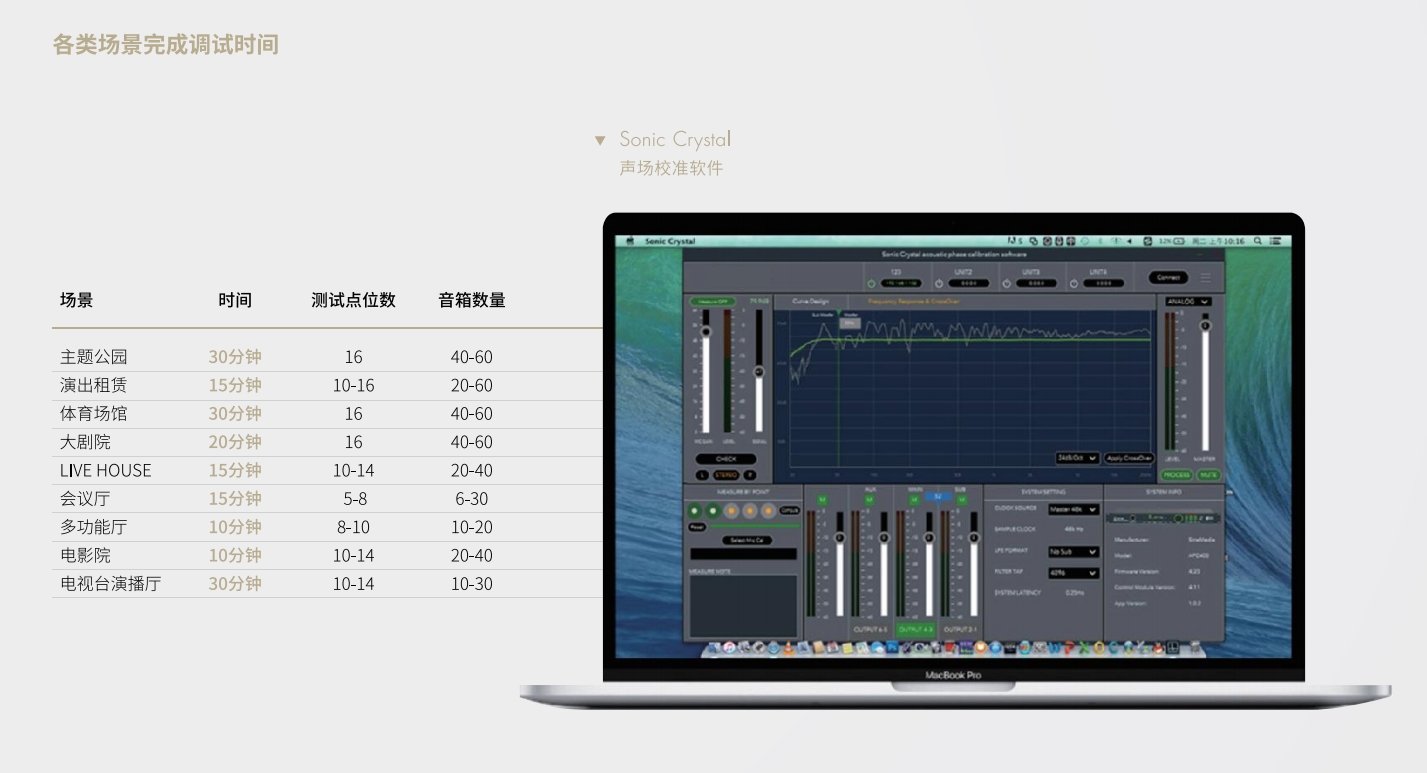Open Finder in the macOS dock
1427x773 pixels.
pos(714,648)
